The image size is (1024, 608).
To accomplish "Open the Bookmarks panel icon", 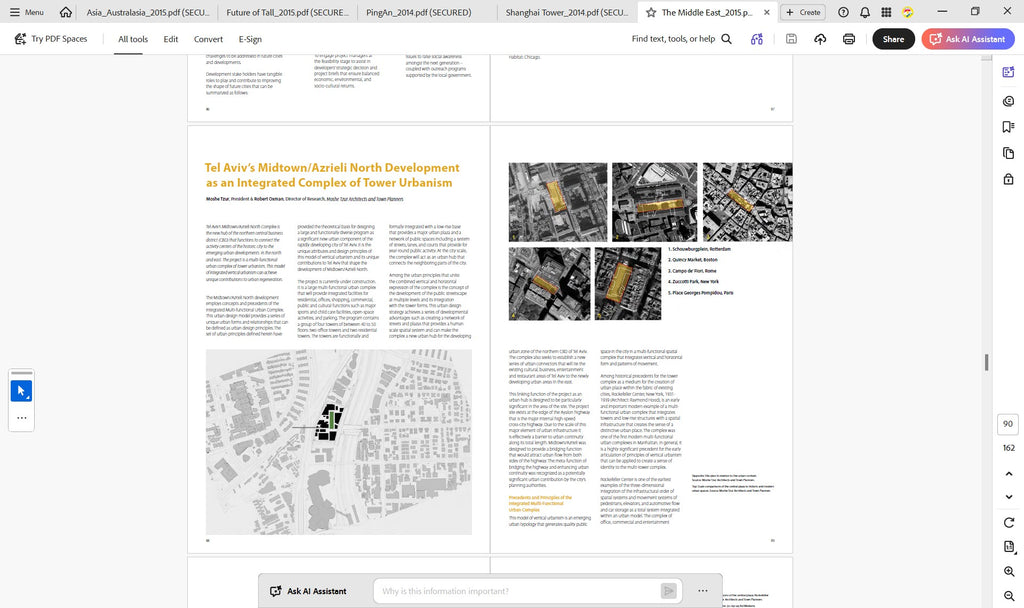I will point(1008,127).
